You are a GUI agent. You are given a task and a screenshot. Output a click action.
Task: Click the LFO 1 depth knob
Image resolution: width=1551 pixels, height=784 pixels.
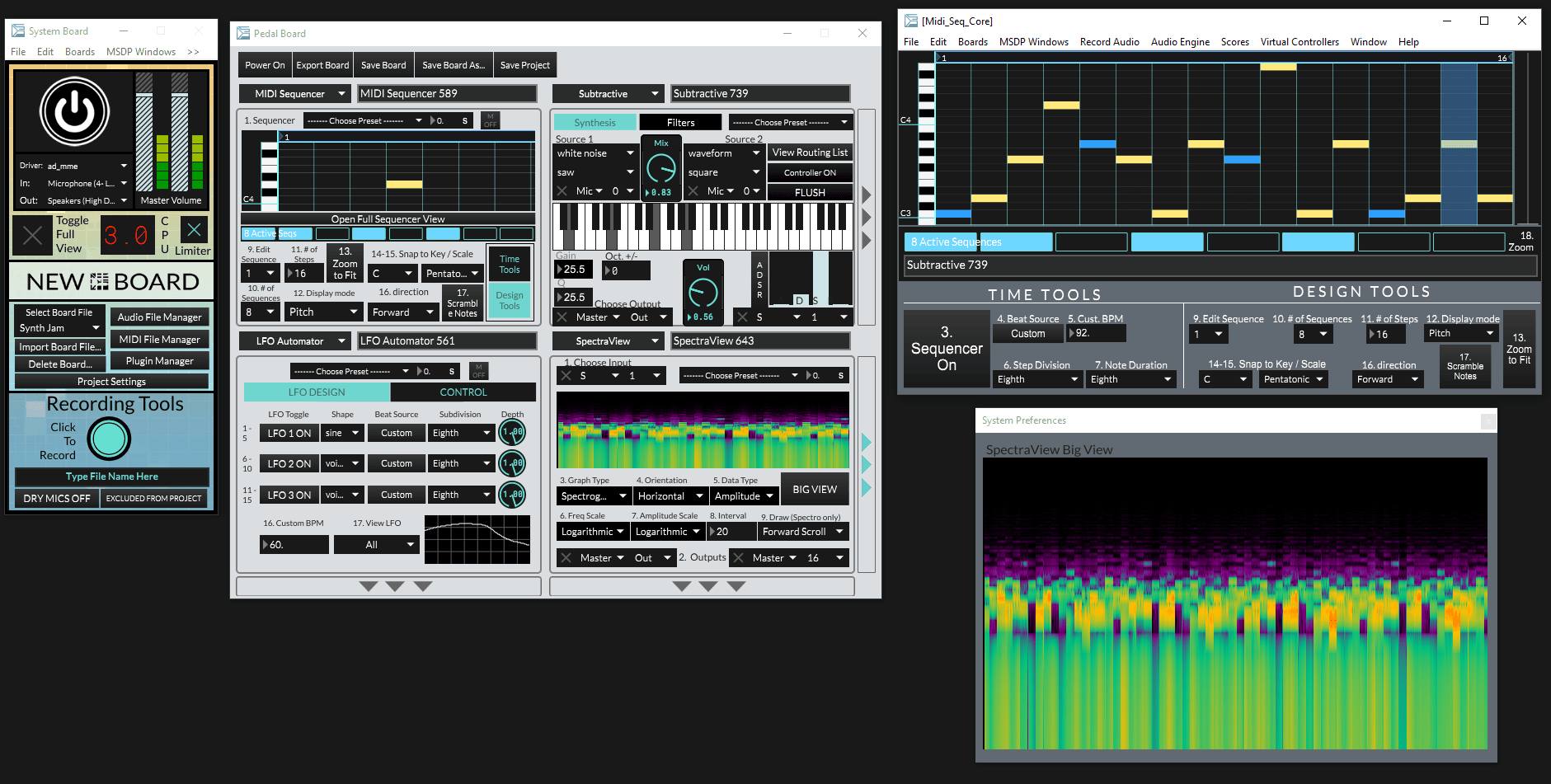512,432
